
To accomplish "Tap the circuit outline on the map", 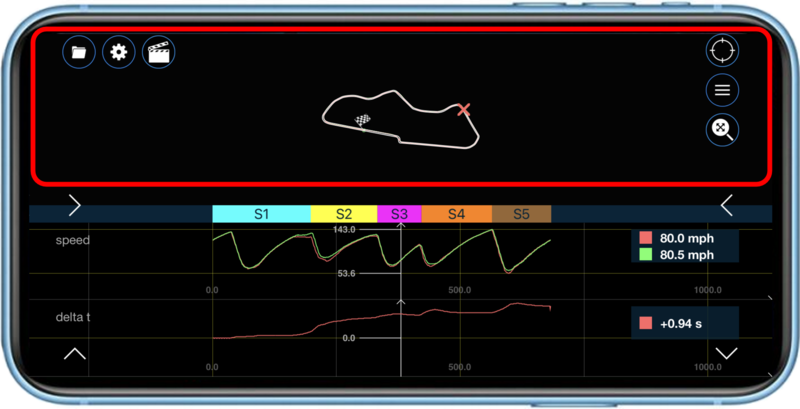I will pos(401,120).
